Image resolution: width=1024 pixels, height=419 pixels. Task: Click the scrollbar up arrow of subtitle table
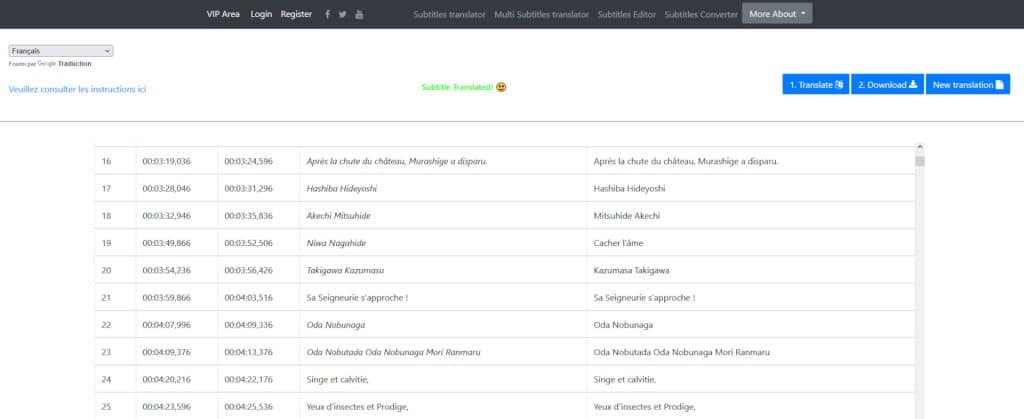[919, 148]
